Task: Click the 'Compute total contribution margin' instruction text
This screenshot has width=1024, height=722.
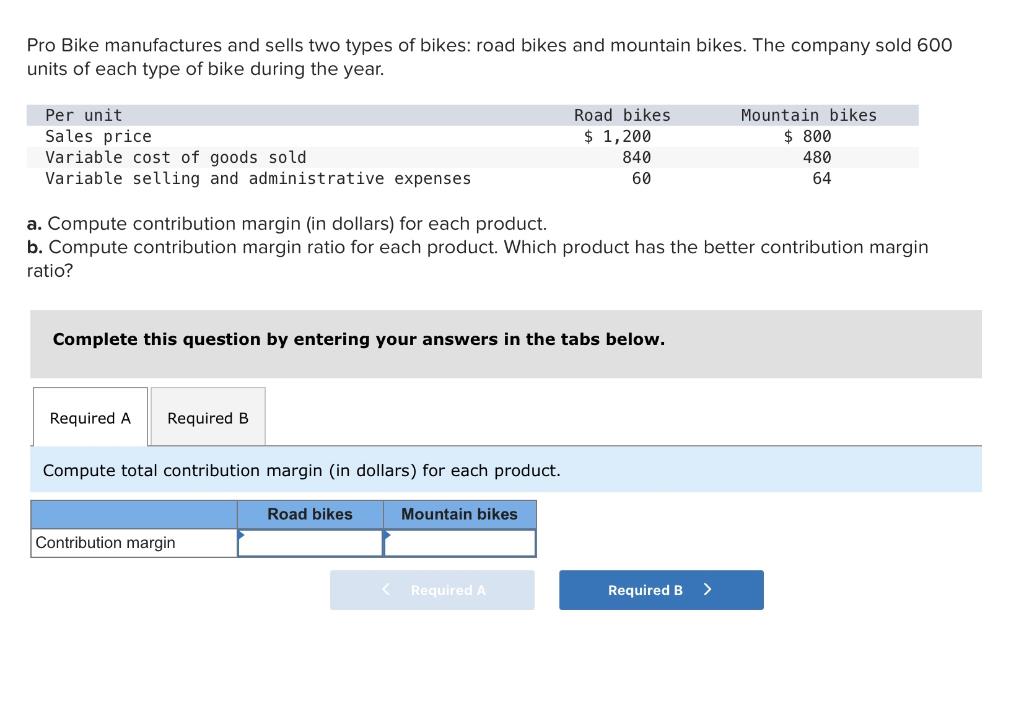Action: [x=301, y=470]
